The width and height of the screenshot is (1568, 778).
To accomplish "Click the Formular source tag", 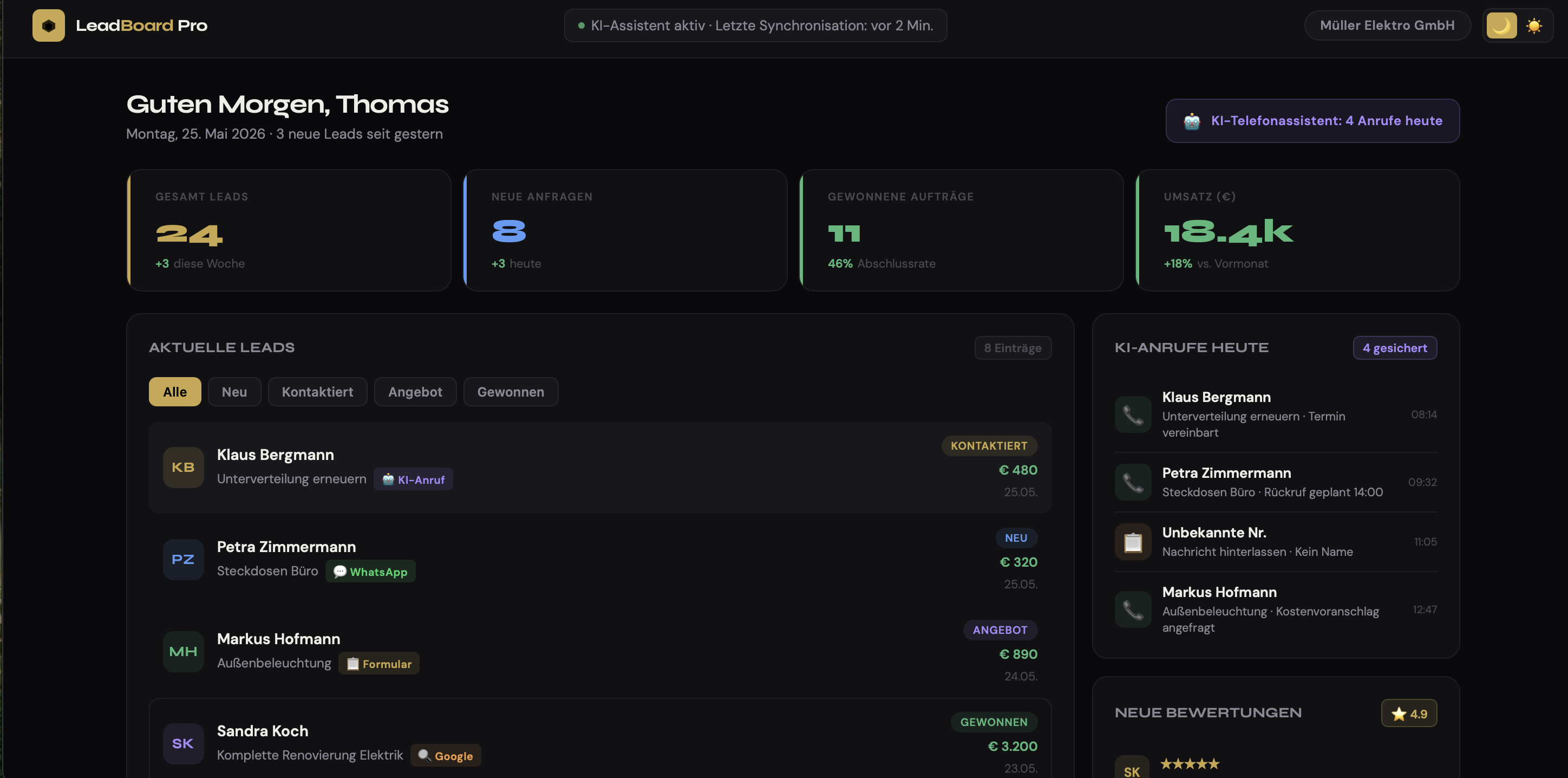I will point(378,664).
